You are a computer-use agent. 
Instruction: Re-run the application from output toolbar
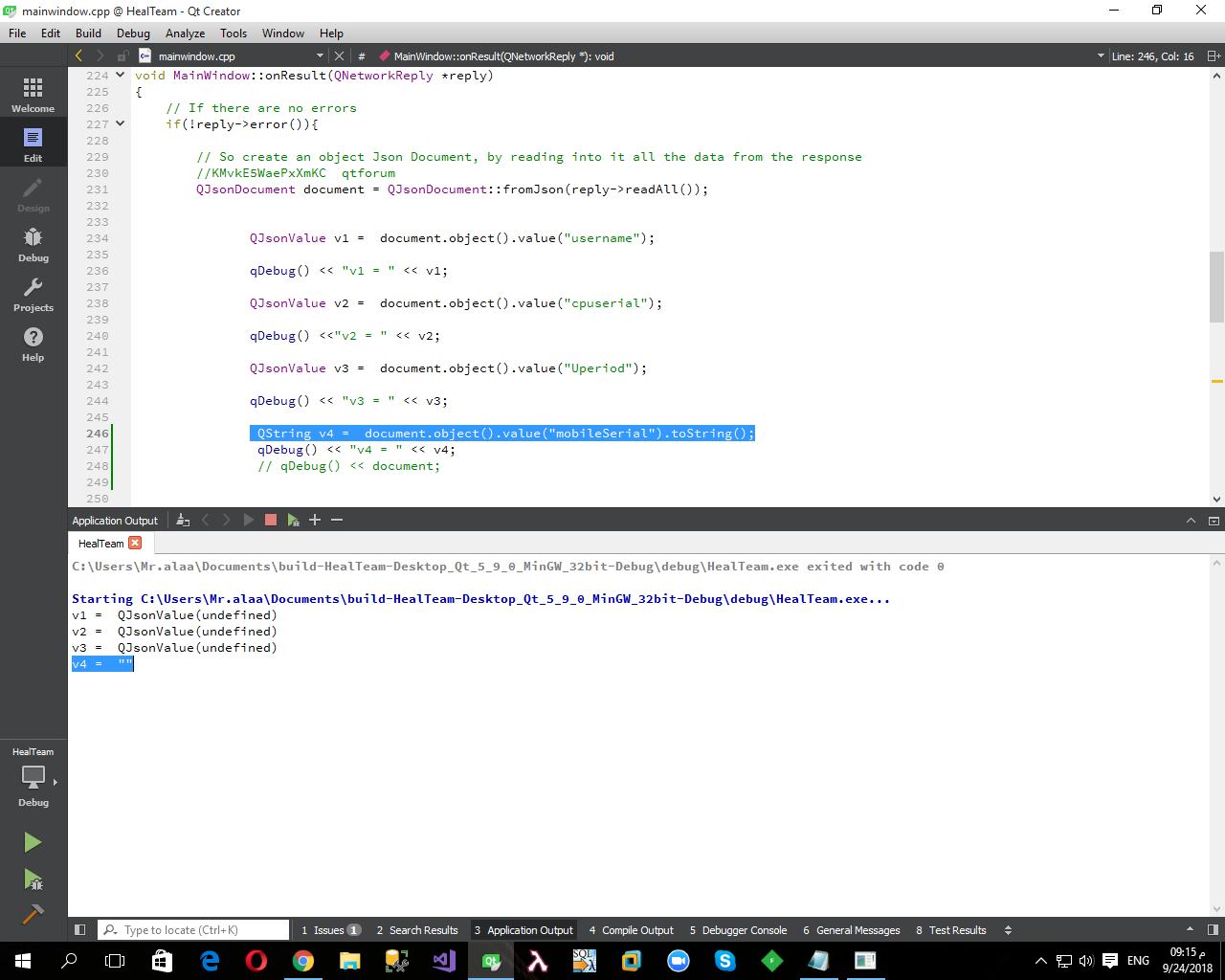(x=247, y=520)
